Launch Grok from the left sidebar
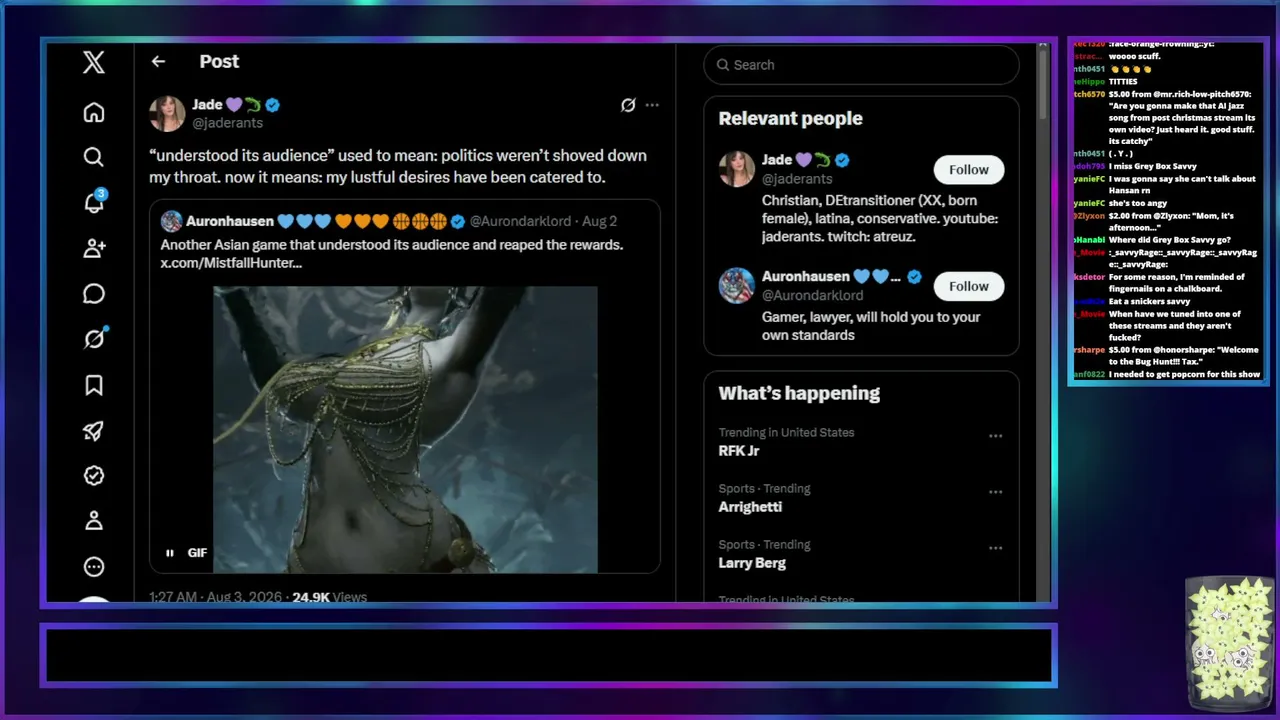 tap(94, 339)
